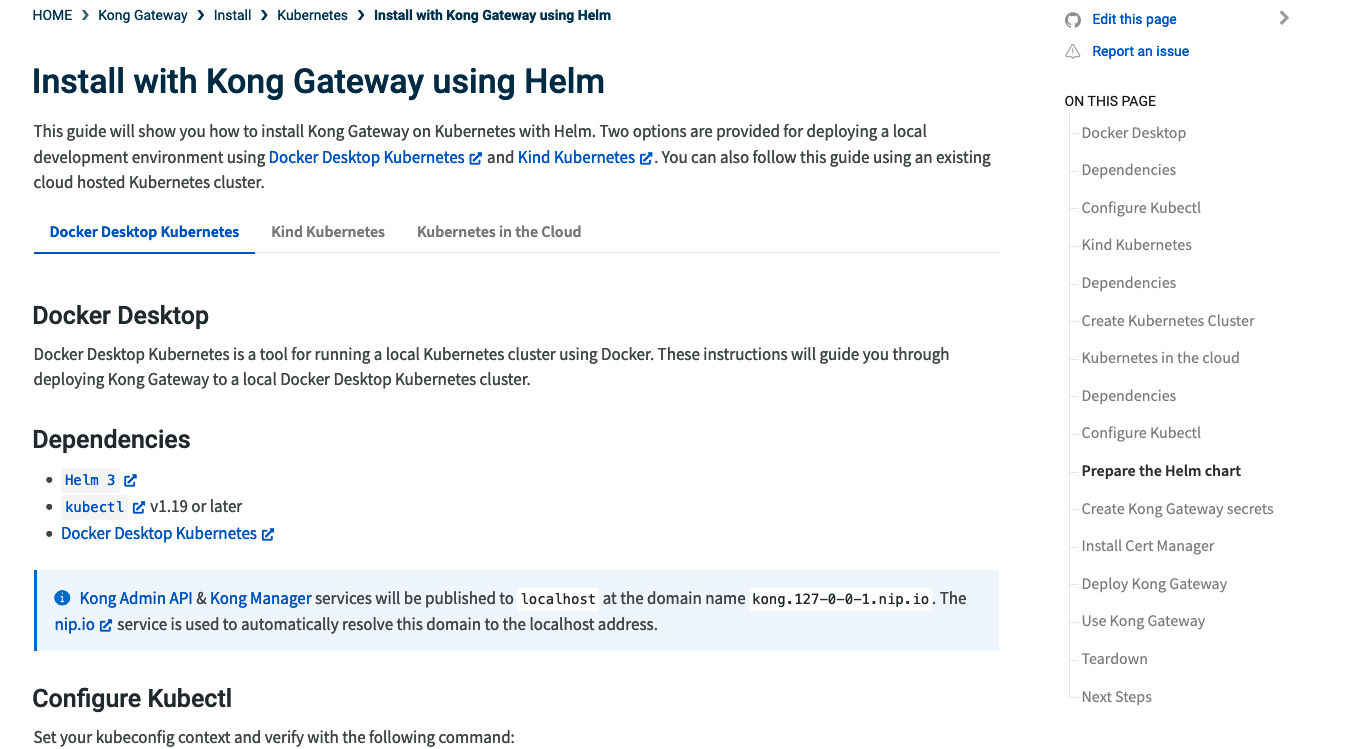Collapse the sidebar using the right chevron arrow
The width and height of the screenshot is (1347, 749).
(x=1284, y=17)
